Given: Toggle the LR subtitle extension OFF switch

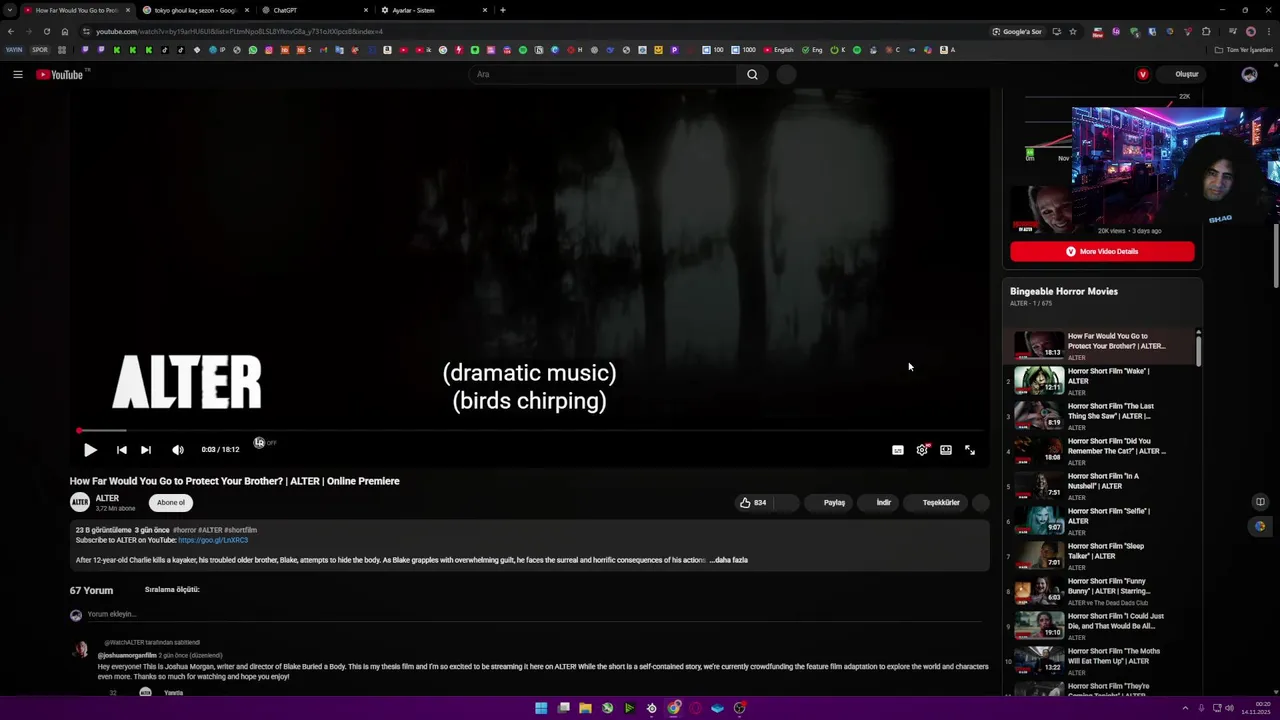Looking at the screenshot, I should [265, 443].
